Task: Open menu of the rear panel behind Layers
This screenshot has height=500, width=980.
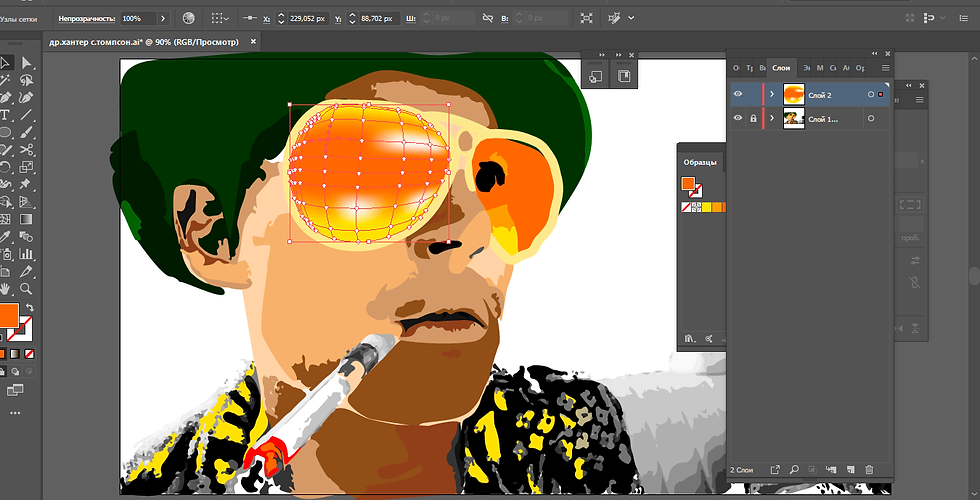Action: [920, 99]
